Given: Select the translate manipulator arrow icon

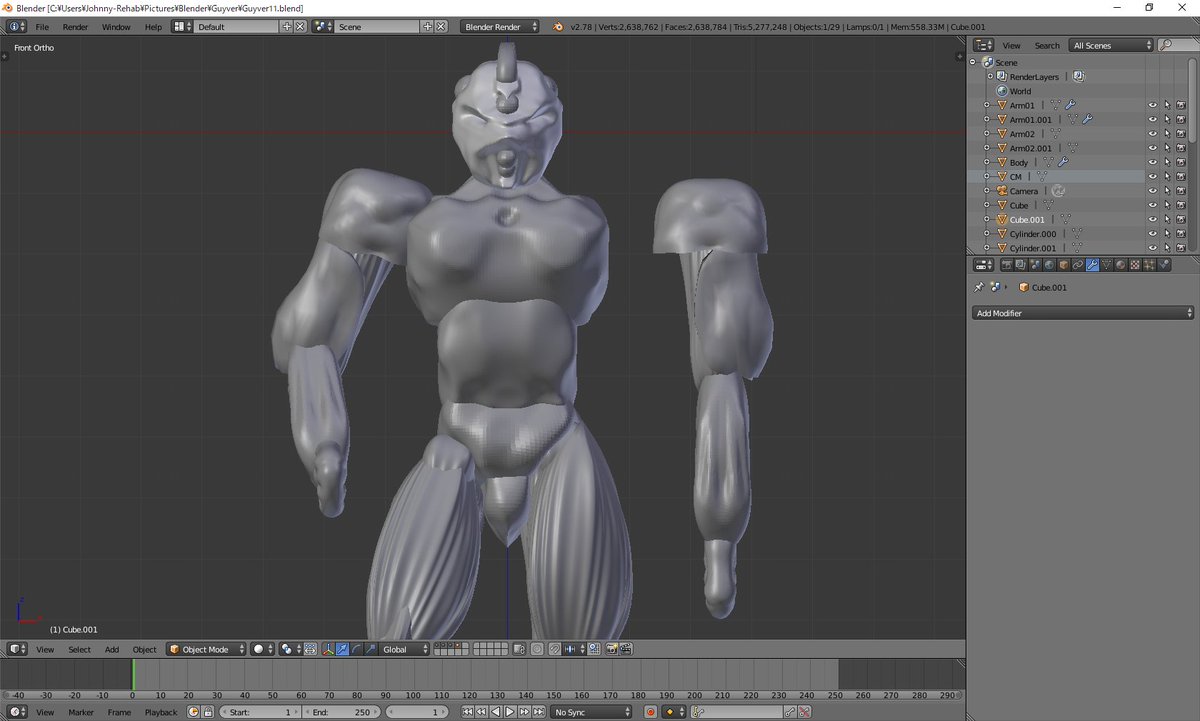Looking at the screenshot, I should (x=343, y=649).
